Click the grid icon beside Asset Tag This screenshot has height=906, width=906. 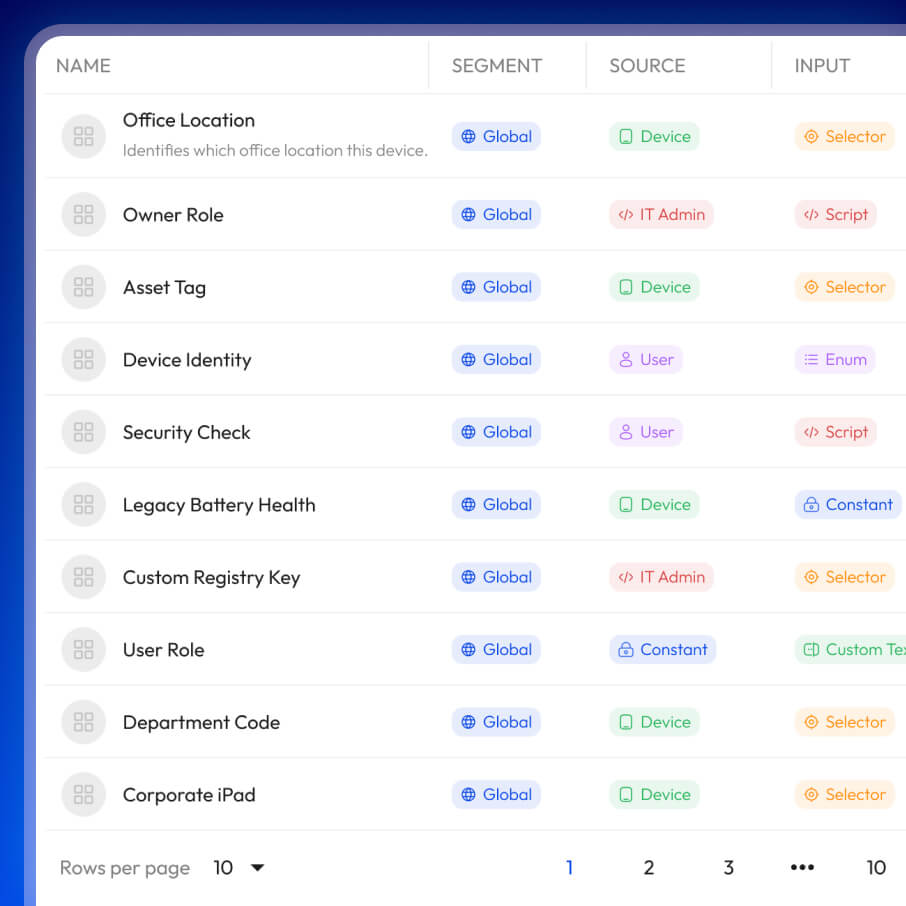tap(84, 287)
